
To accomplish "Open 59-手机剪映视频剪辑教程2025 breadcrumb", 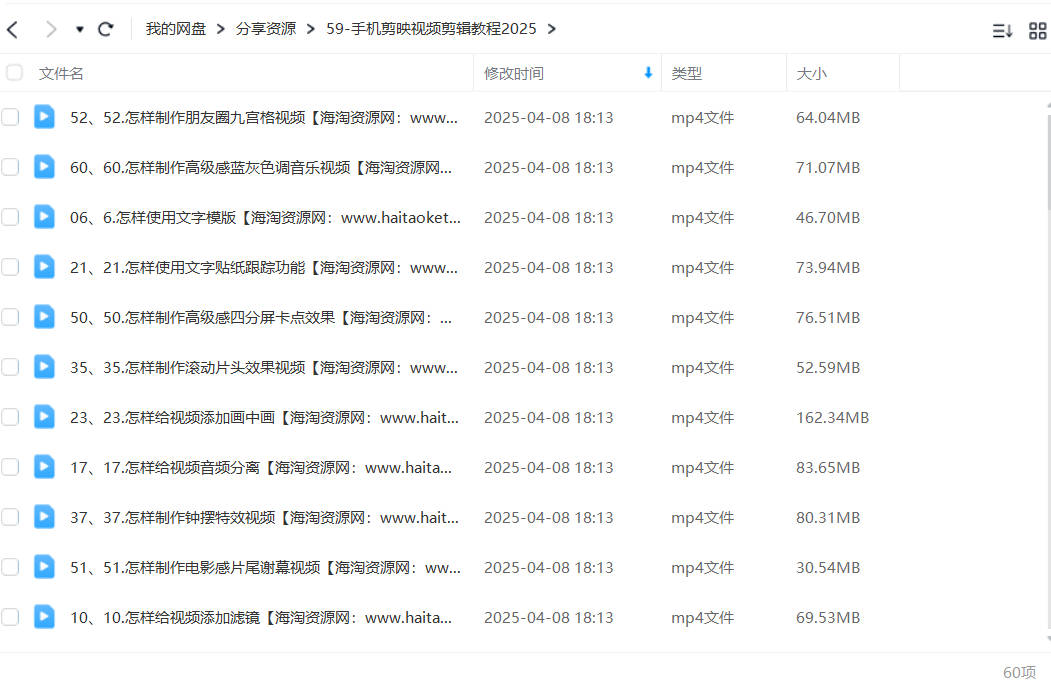I will pos(431,29).
